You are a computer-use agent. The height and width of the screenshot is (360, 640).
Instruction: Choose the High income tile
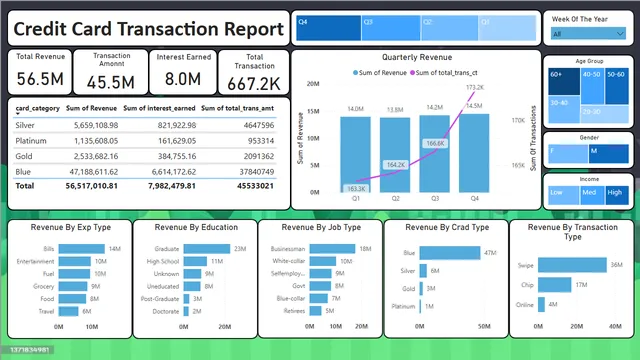click(x=617, y=196)
